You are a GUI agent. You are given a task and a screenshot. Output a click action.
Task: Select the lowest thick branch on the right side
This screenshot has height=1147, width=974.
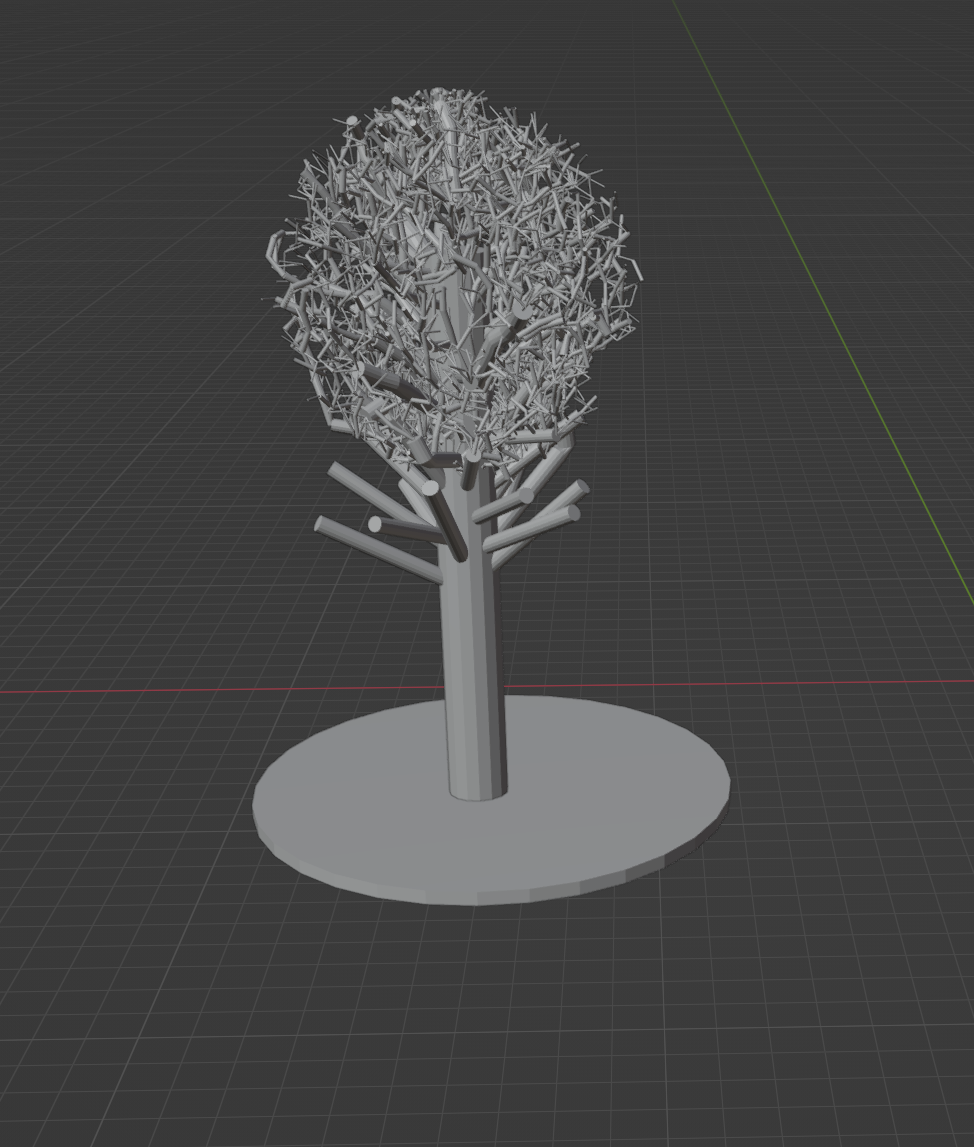530,530
